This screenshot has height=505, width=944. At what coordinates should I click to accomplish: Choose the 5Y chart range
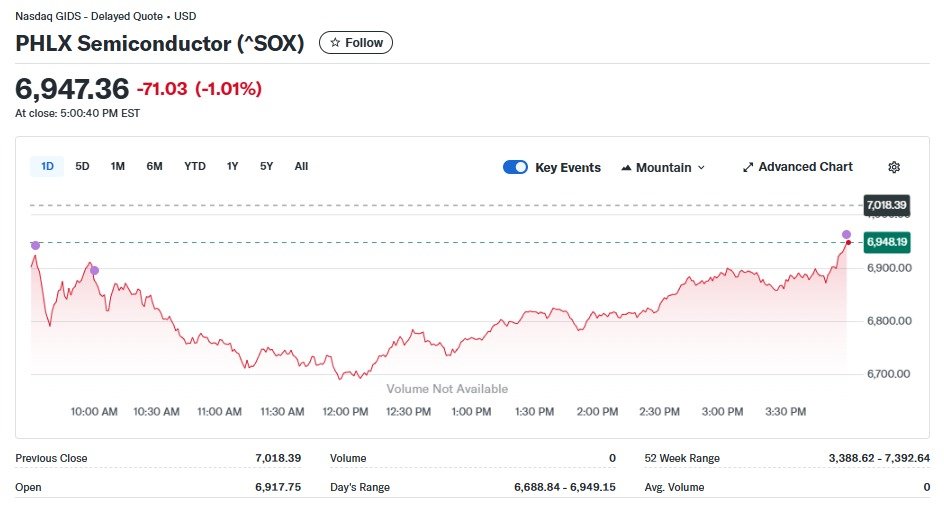267,166
